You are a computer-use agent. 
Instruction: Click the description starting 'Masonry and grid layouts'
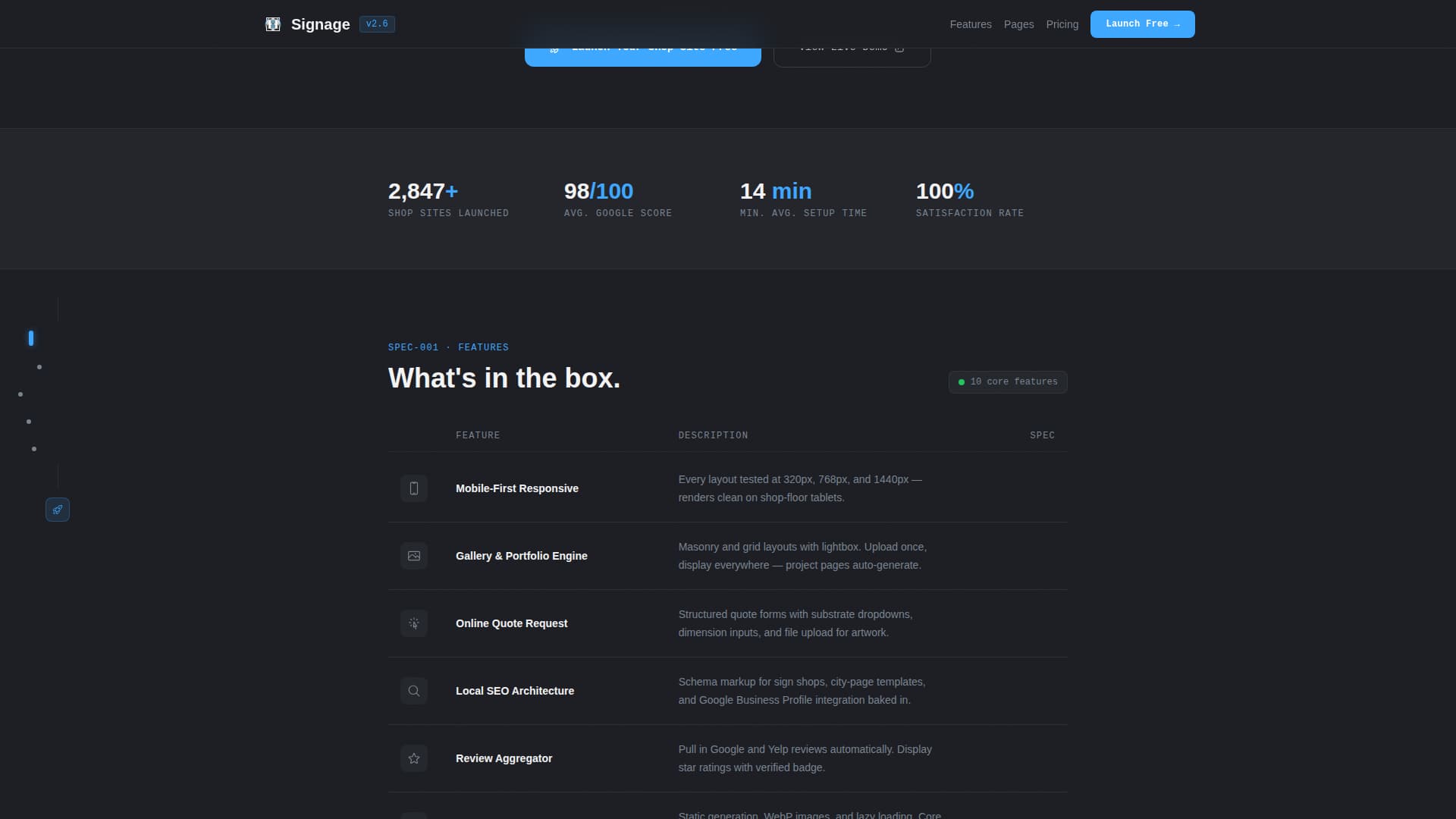click(x=802, y=556)
